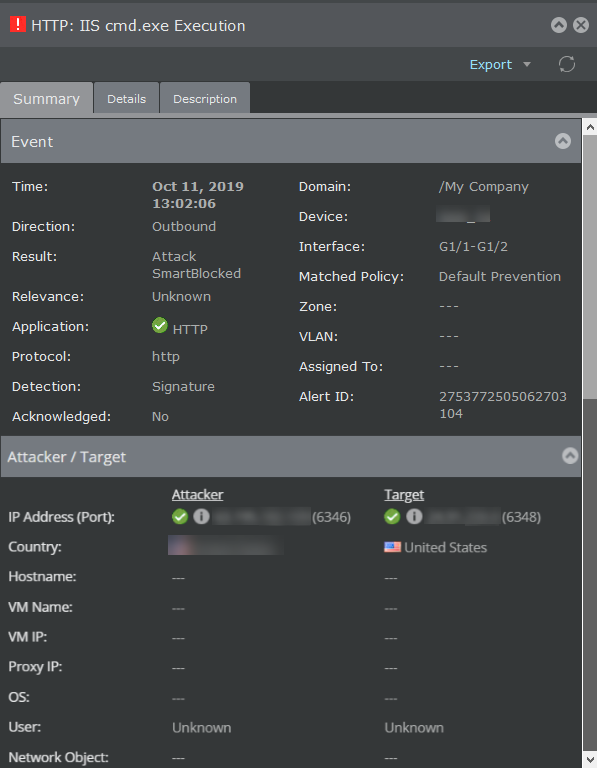Click the Alert ID number value
The width and height of the screenshot is (597, 768).
[503, 405]
